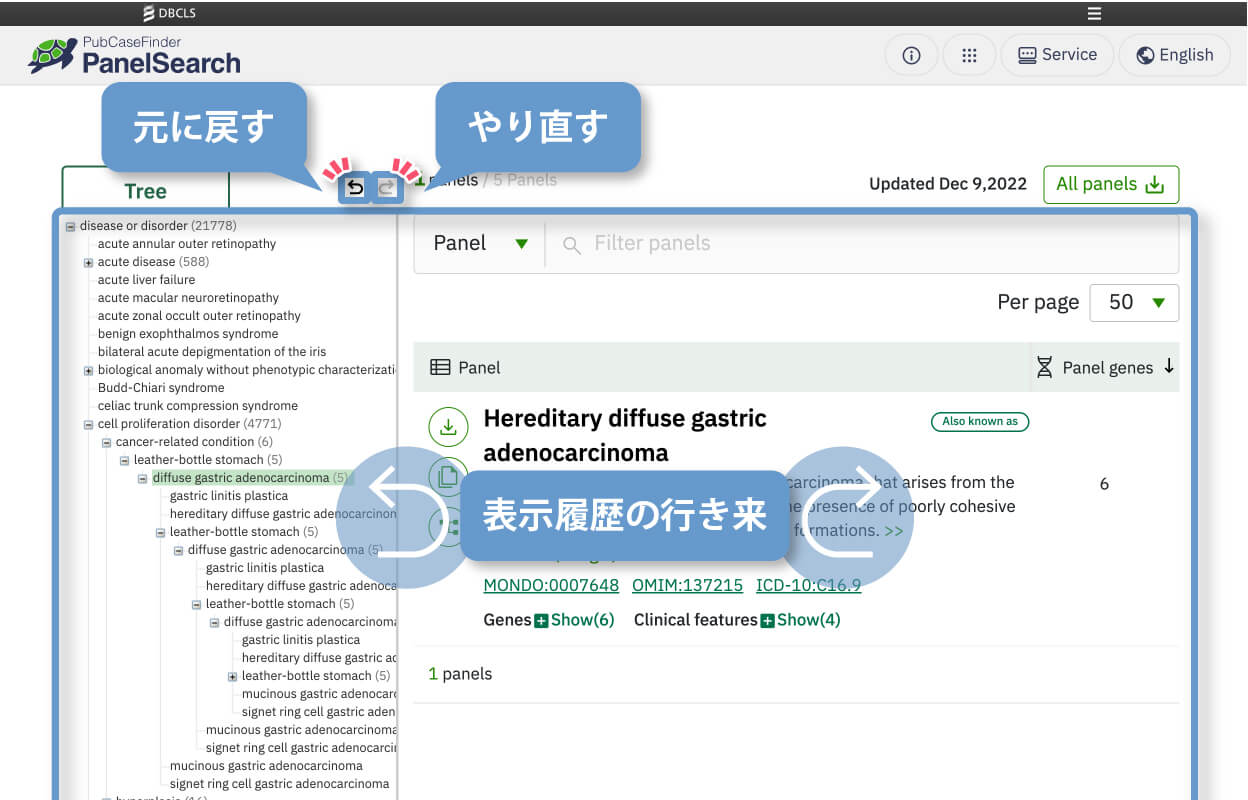Show the 4 Clinical features
Viewport: 1248px width, 800px height.
[800, 620]
